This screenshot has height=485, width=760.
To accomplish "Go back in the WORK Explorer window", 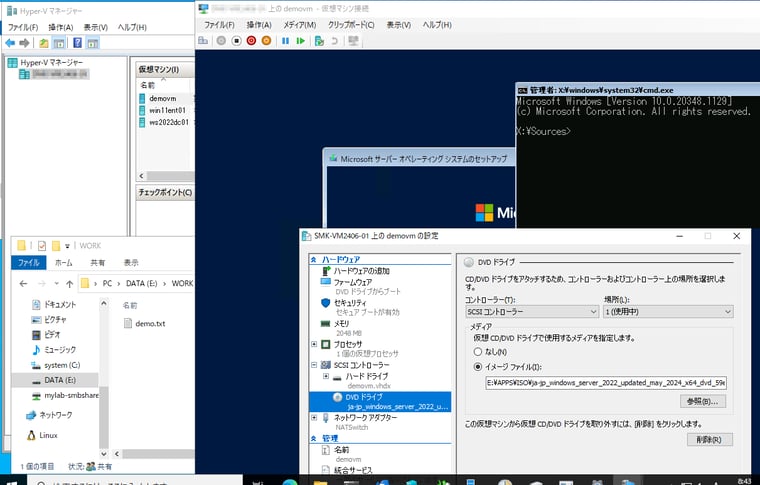I will click(x=23, y=284).
